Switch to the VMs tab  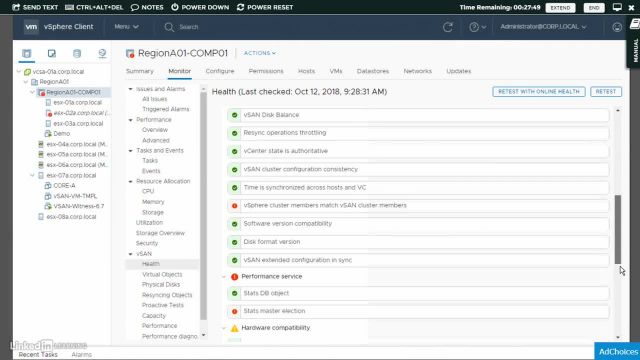coord(336,71)
